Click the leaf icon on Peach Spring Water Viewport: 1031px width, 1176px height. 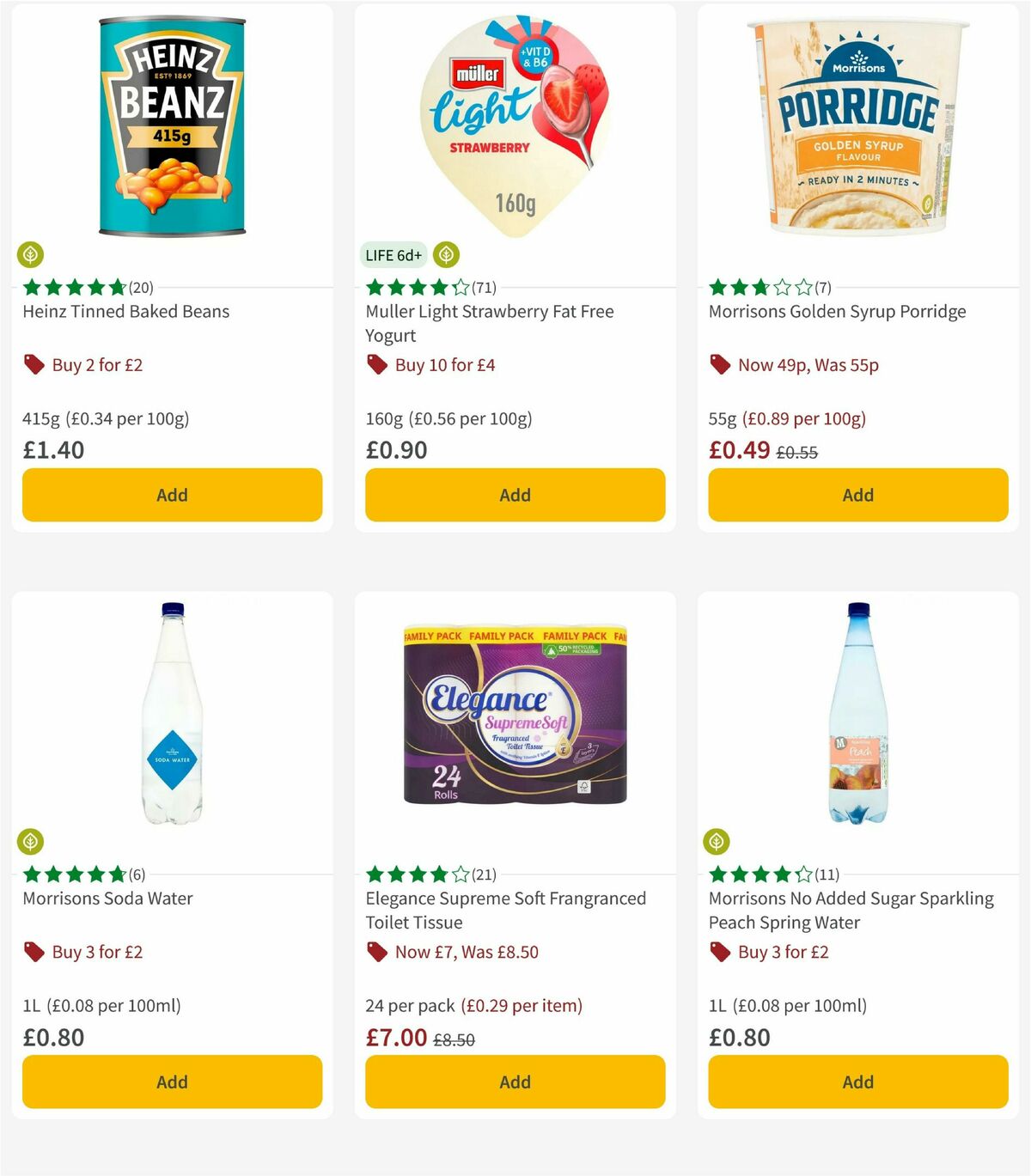click(717, 842)
